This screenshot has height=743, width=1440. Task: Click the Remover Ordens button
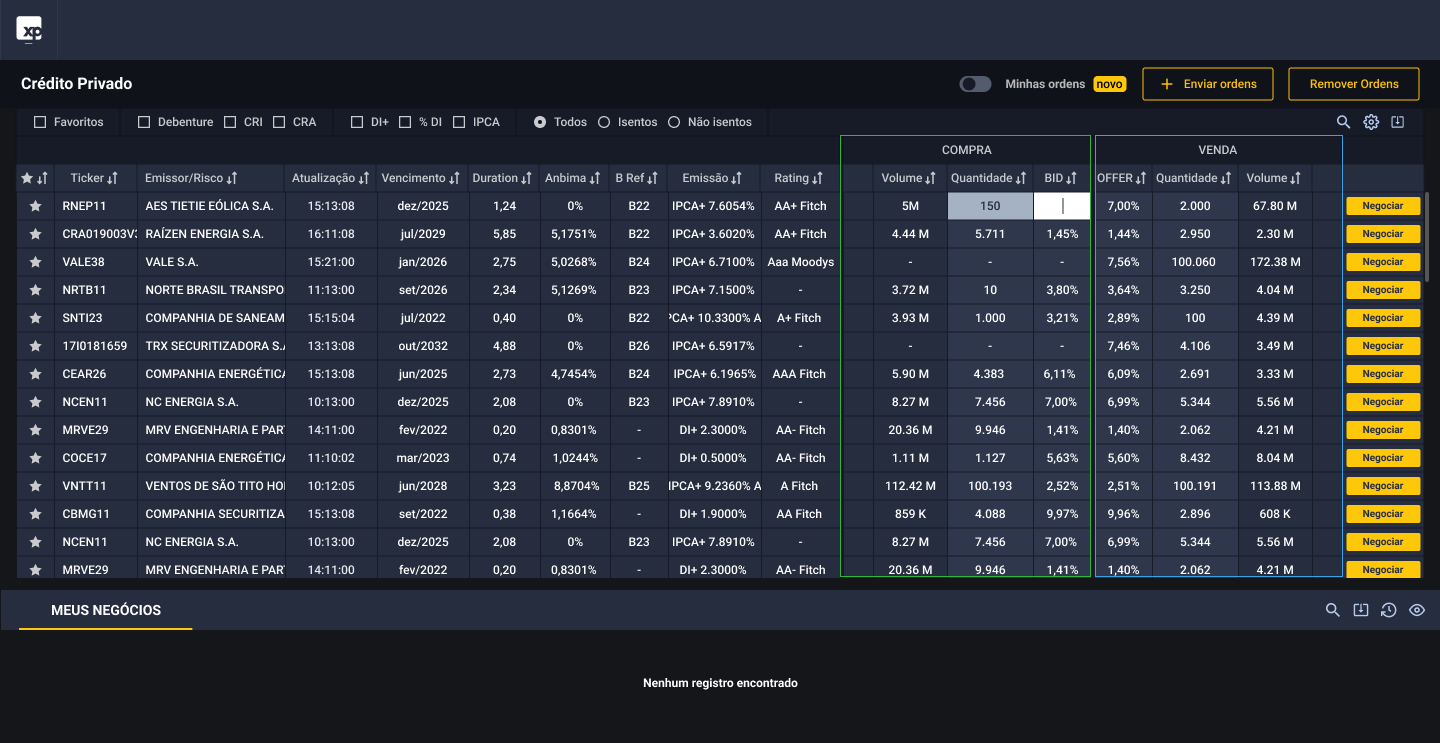[x=1353, y=84]
